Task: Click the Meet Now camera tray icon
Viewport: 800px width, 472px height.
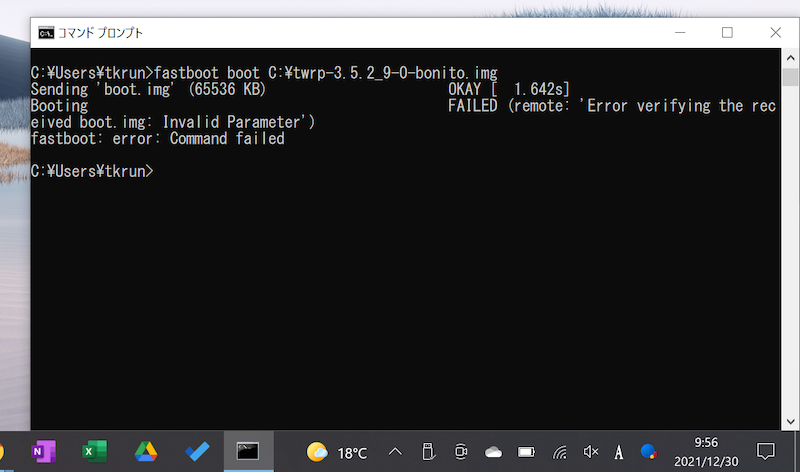Action: 461,452
